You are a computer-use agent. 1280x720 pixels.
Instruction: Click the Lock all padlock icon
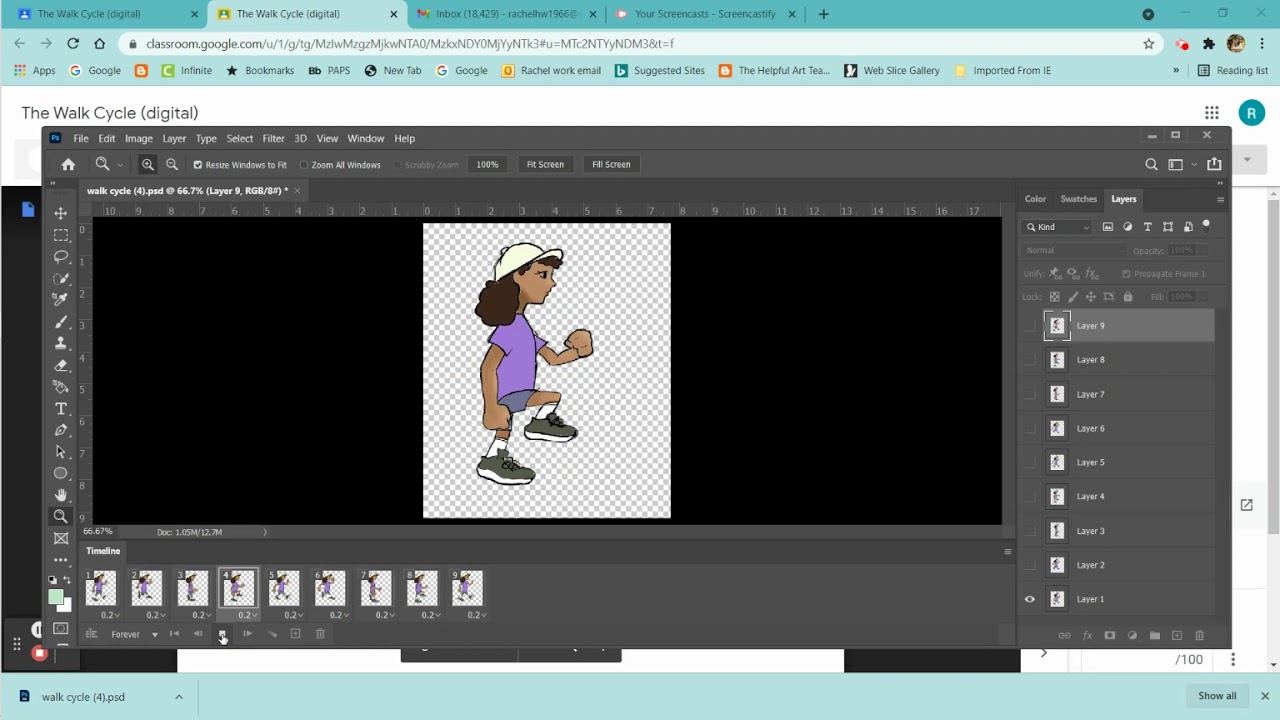(x=1128, y=297)
